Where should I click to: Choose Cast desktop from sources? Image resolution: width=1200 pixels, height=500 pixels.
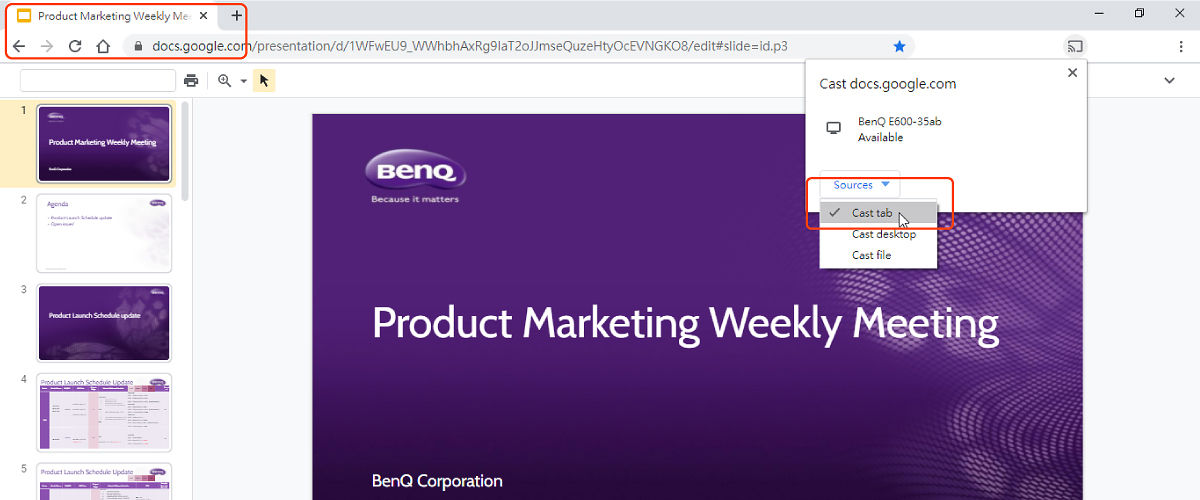click(x=883, y=234)
